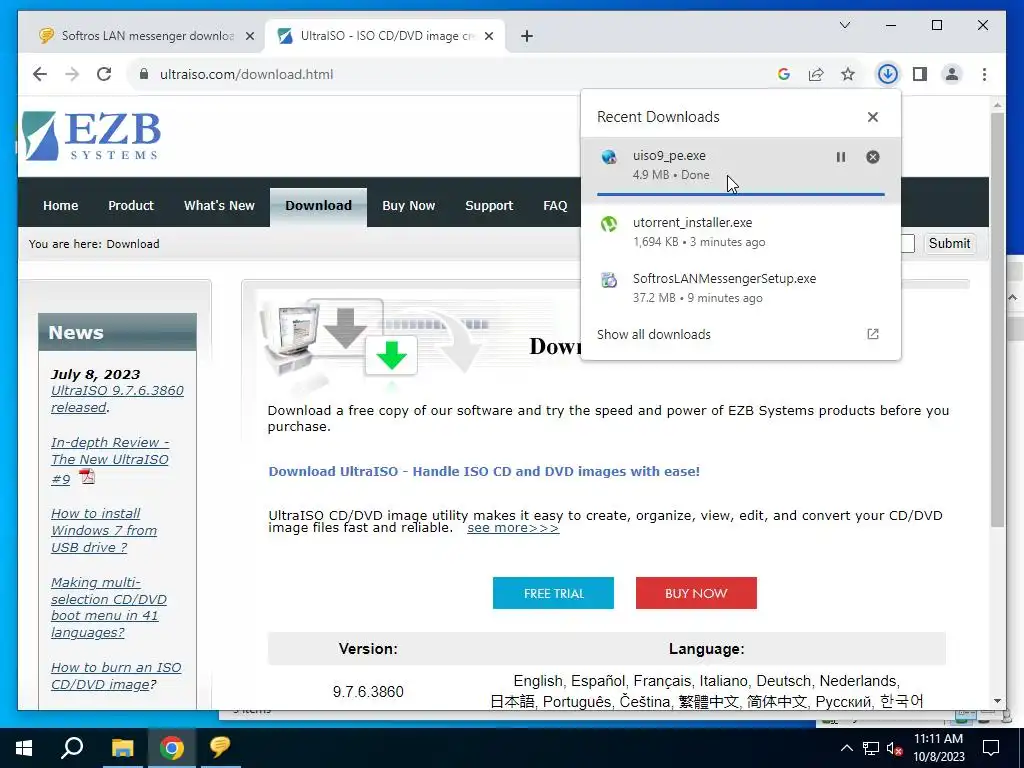The height and width of the screenshot is (768, 1024).
Task: Select the Download navigation tab
Action: click(318, 206)
